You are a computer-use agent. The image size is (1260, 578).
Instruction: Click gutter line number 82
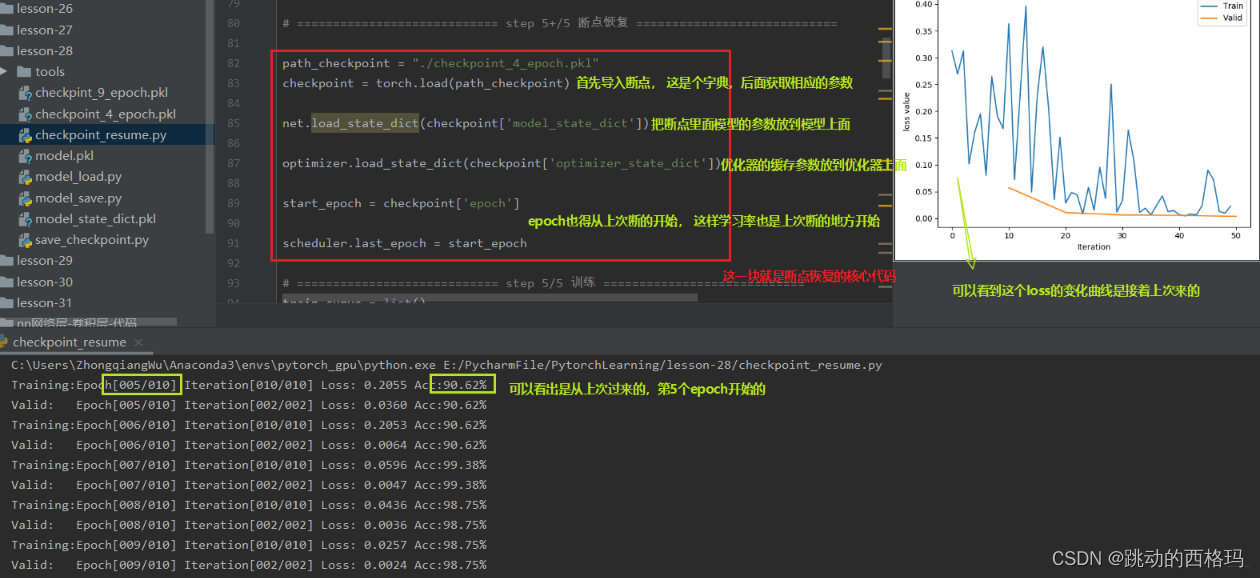pos(233,63)
